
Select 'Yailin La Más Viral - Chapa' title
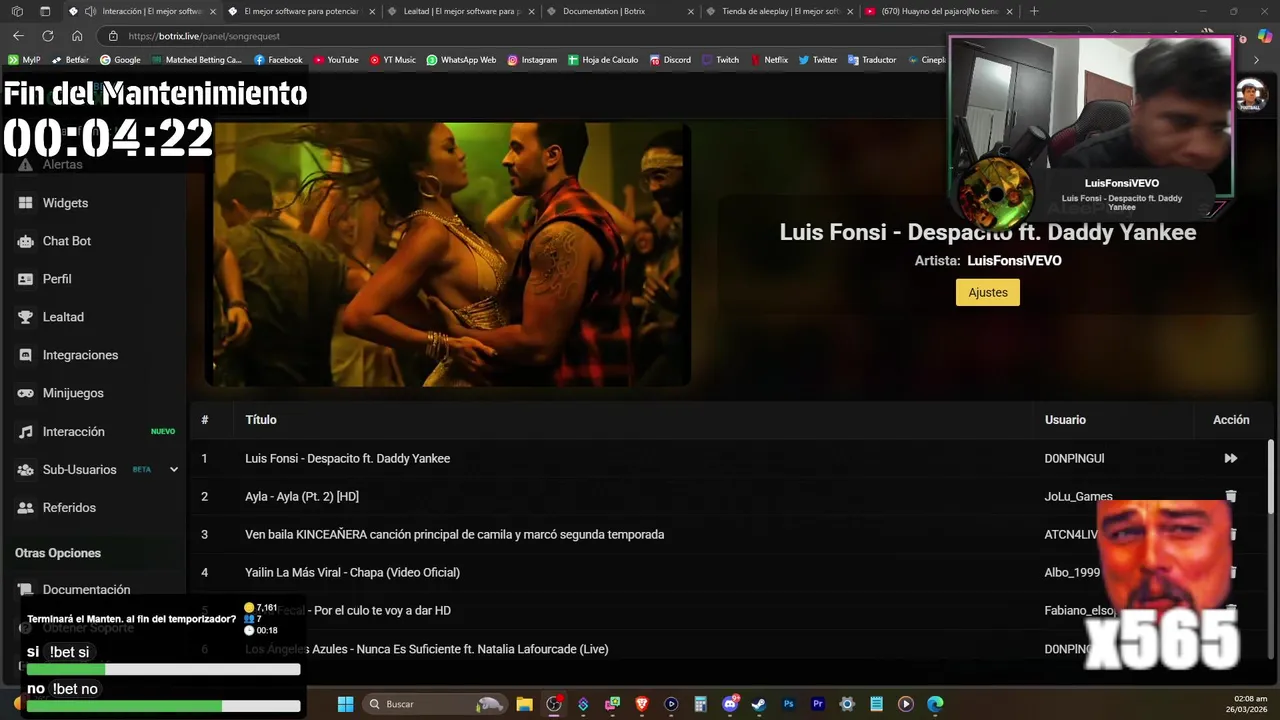click(353, 572)
